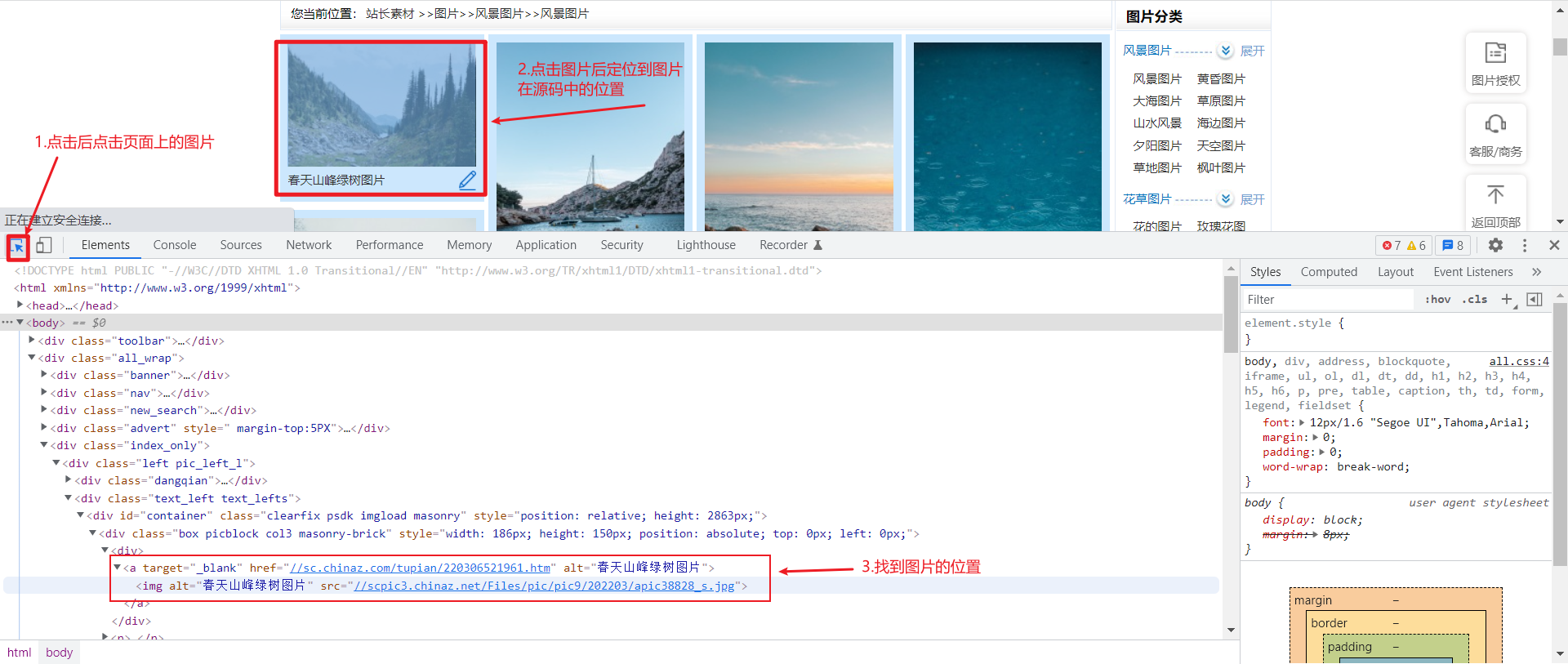
Task: Collapse the div id container node
Action: tap(81, 515)
